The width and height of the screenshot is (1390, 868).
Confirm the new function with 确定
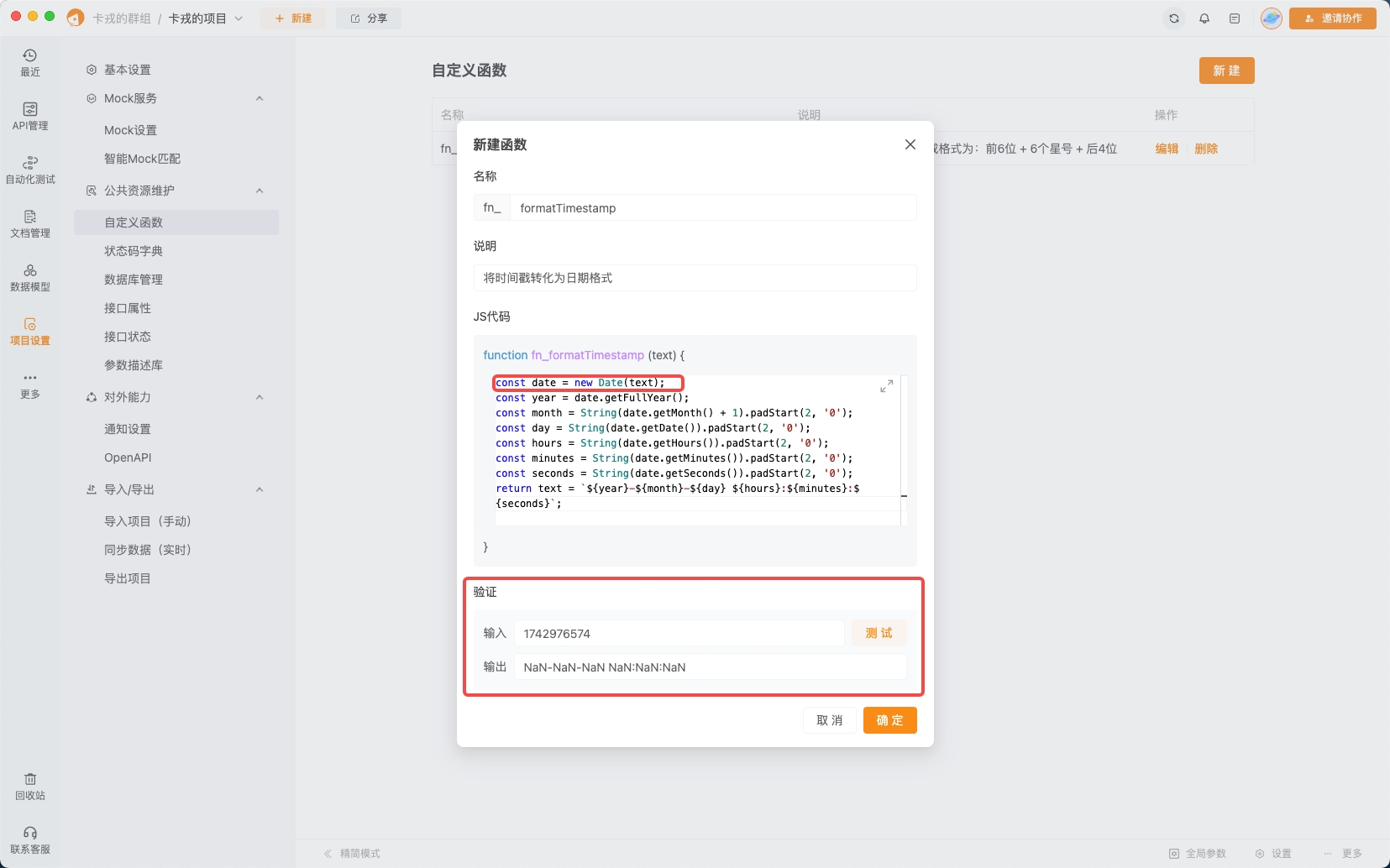pos(889,719)
